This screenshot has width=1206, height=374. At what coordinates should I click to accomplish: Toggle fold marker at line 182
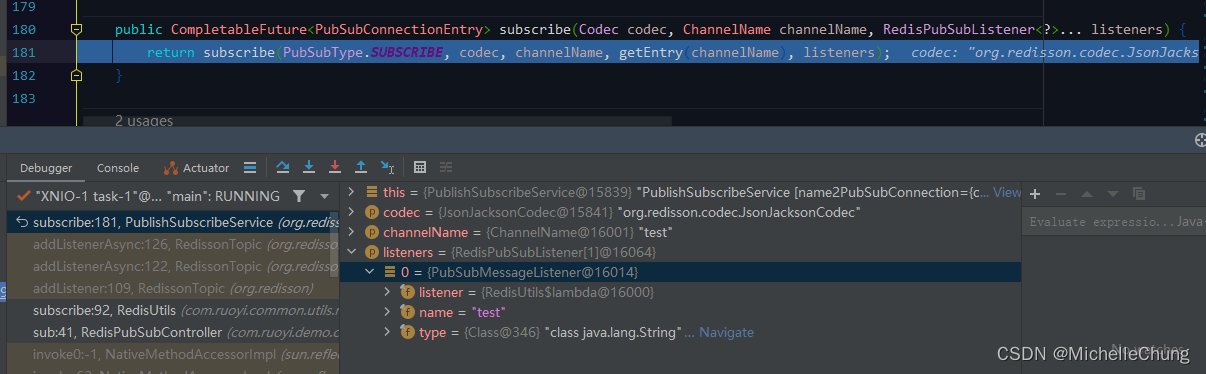77,75
